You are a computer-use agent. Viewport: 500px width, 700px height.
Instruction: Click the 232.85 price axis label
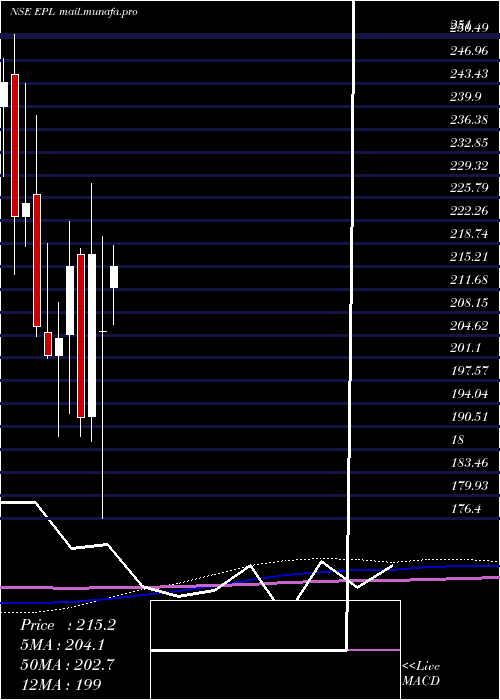469,143
